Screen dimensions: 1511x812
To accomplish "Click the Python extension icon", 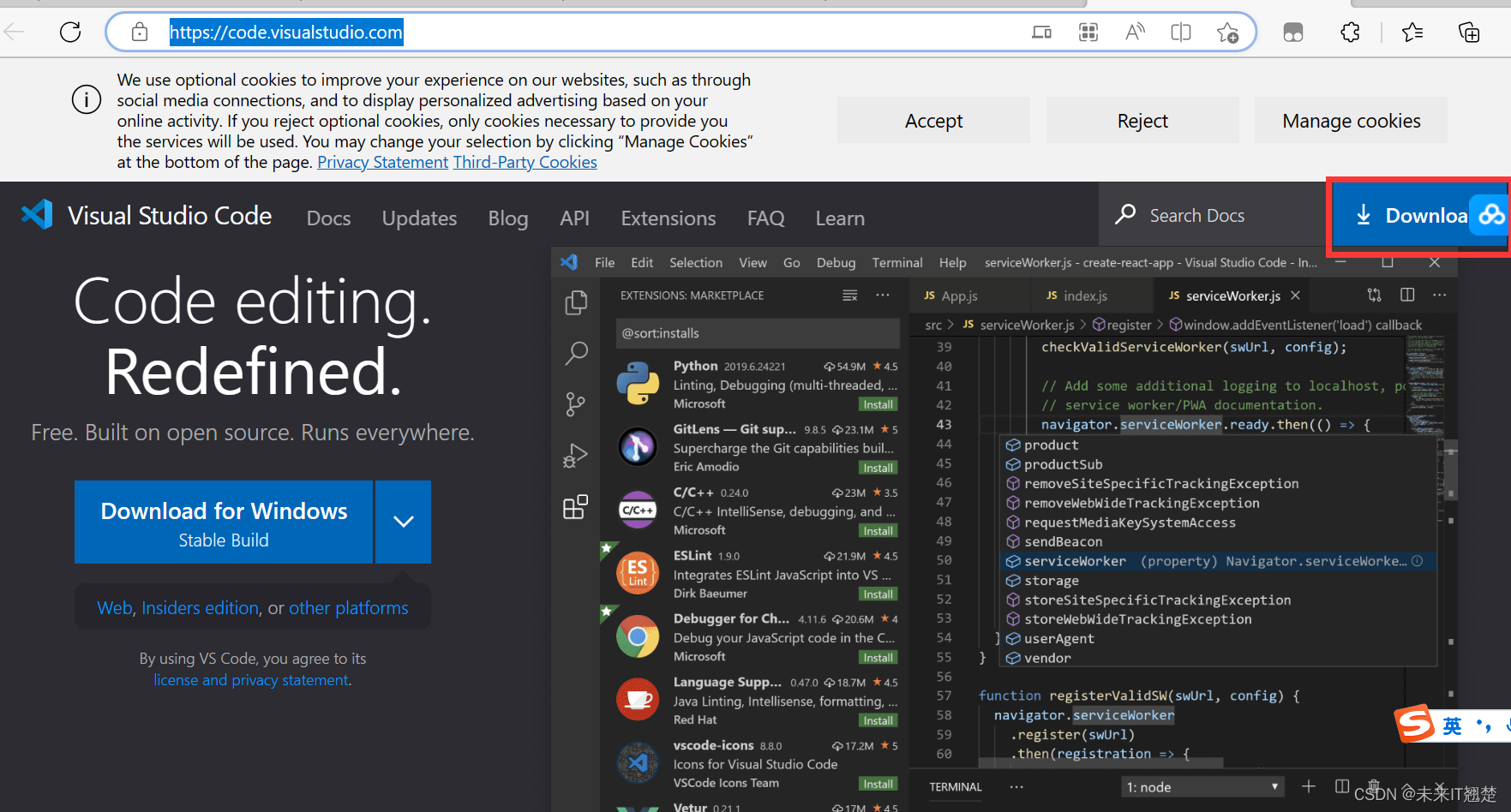I will click(x=638, y=383).
